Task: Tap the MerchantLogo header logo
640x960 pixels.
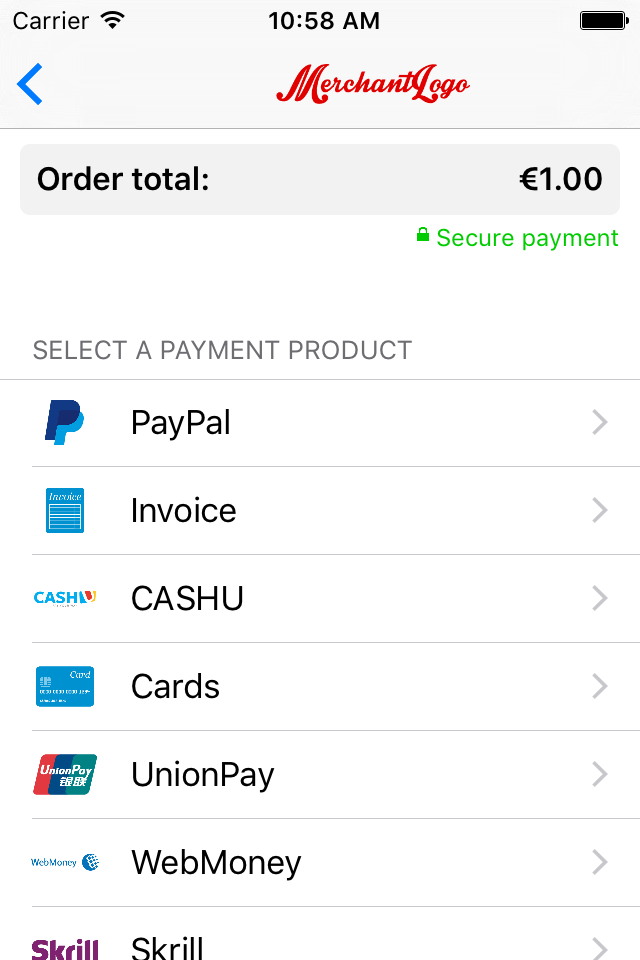Action: click(372, 85)
